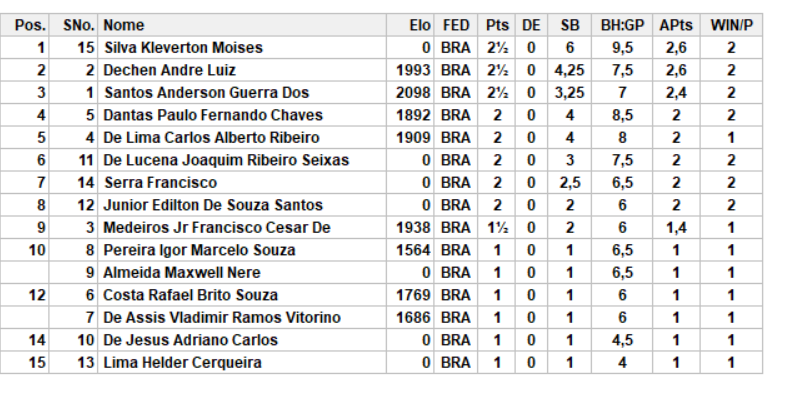Select player Silva Kleverton Moises
785x396 pixels.
(x=183, y=48)
